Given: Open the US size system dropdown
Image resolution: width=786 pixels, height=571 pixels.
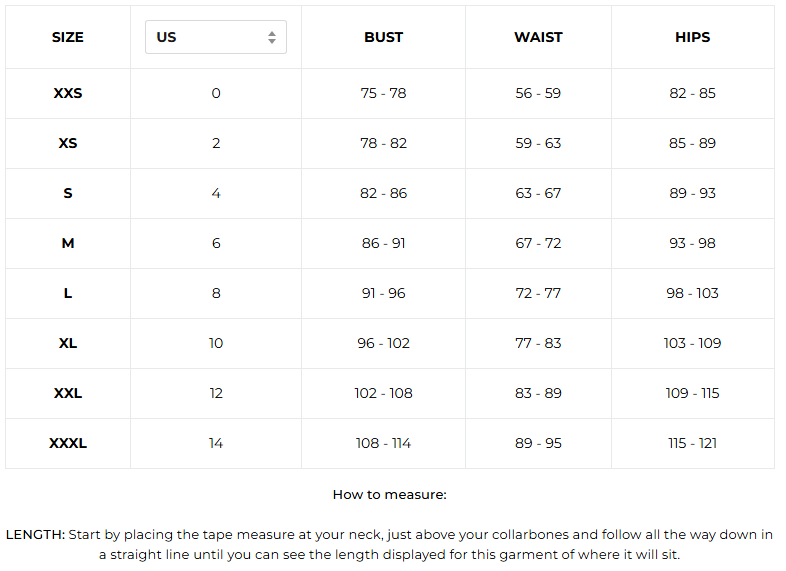Looking at the screenshot, I should click(215, 37).
